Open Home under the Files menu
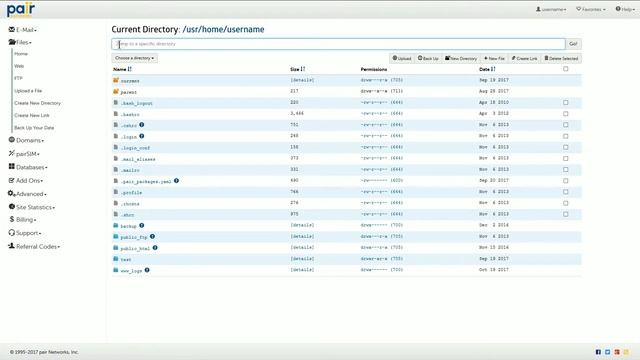This screenshot has width=640, height=360. click(21, 54)
